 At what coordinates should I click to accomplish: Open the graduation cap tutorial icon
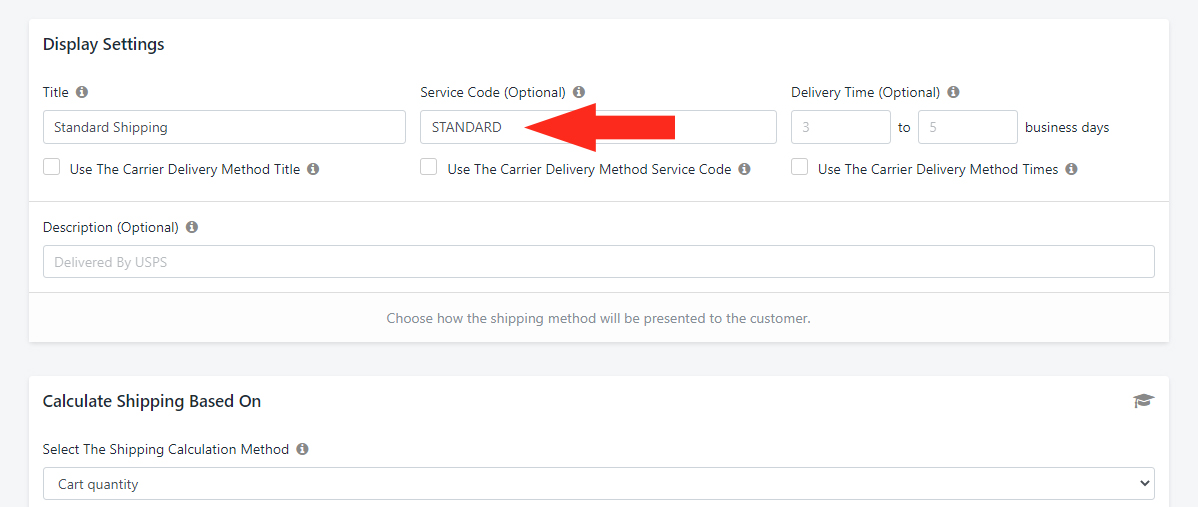tap(1144, 401)
